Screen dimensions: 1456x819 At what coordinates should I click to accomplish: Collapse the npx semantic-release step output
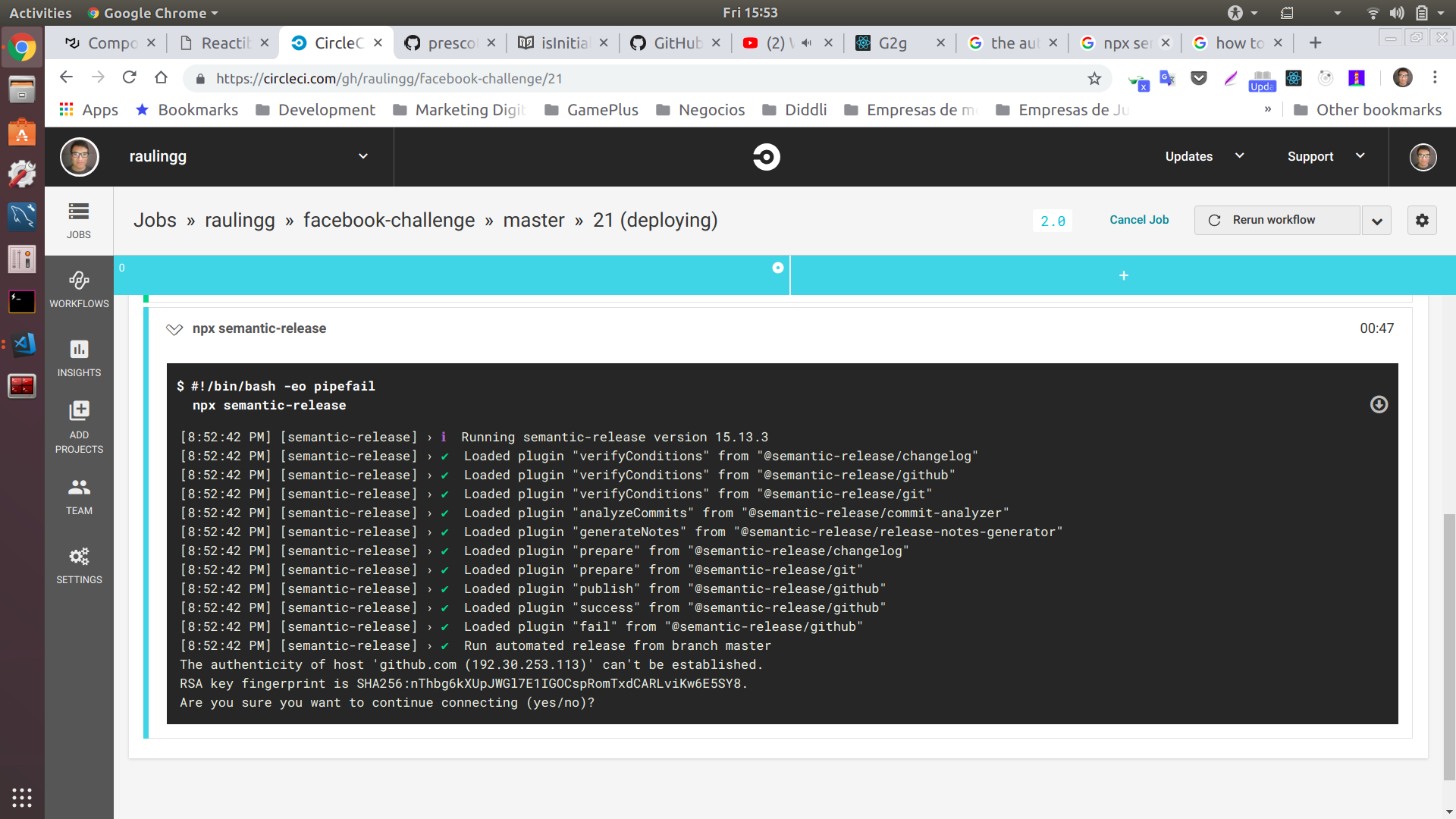(174, 329)
